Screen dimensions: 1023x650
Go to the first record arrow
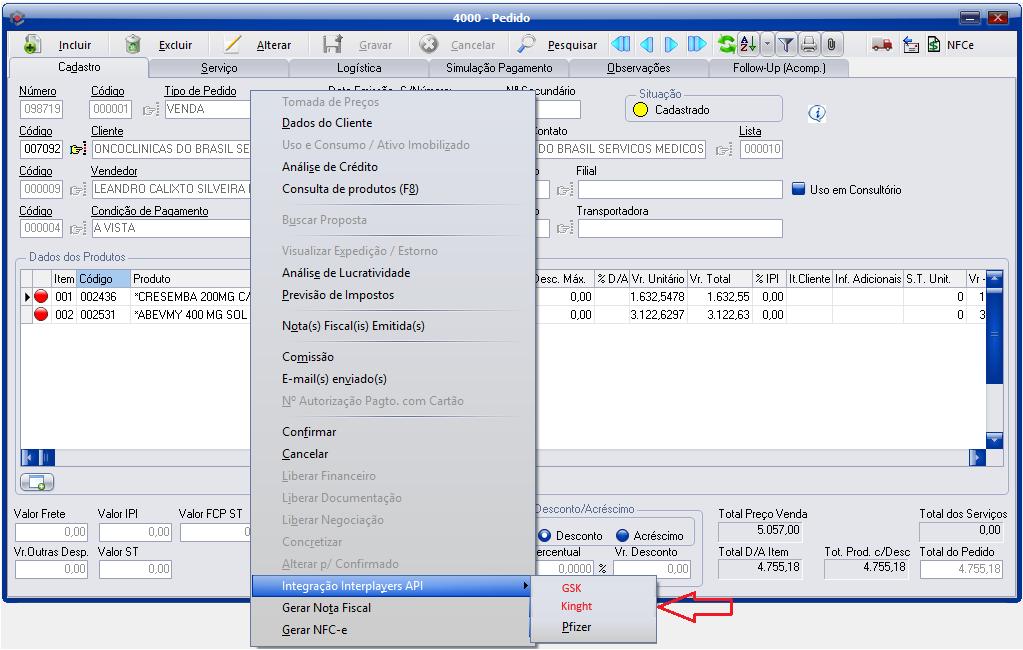[x=620, y=44]
